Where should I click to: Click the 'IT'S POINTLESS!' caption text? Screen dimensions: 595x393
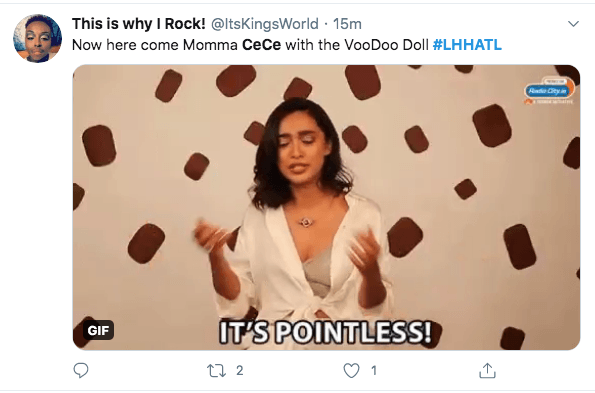[x=326, y=332]
